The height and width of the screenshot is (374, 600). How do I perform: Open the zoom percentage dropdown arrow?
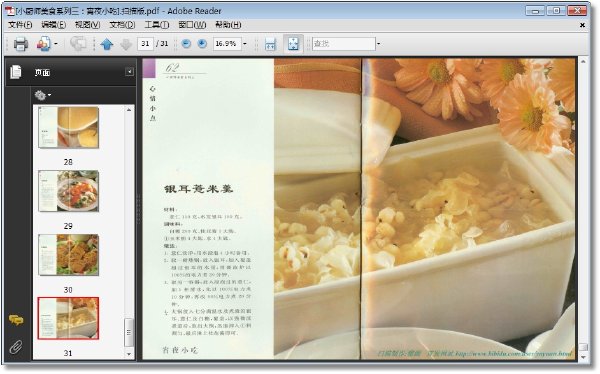coord(245,44)
